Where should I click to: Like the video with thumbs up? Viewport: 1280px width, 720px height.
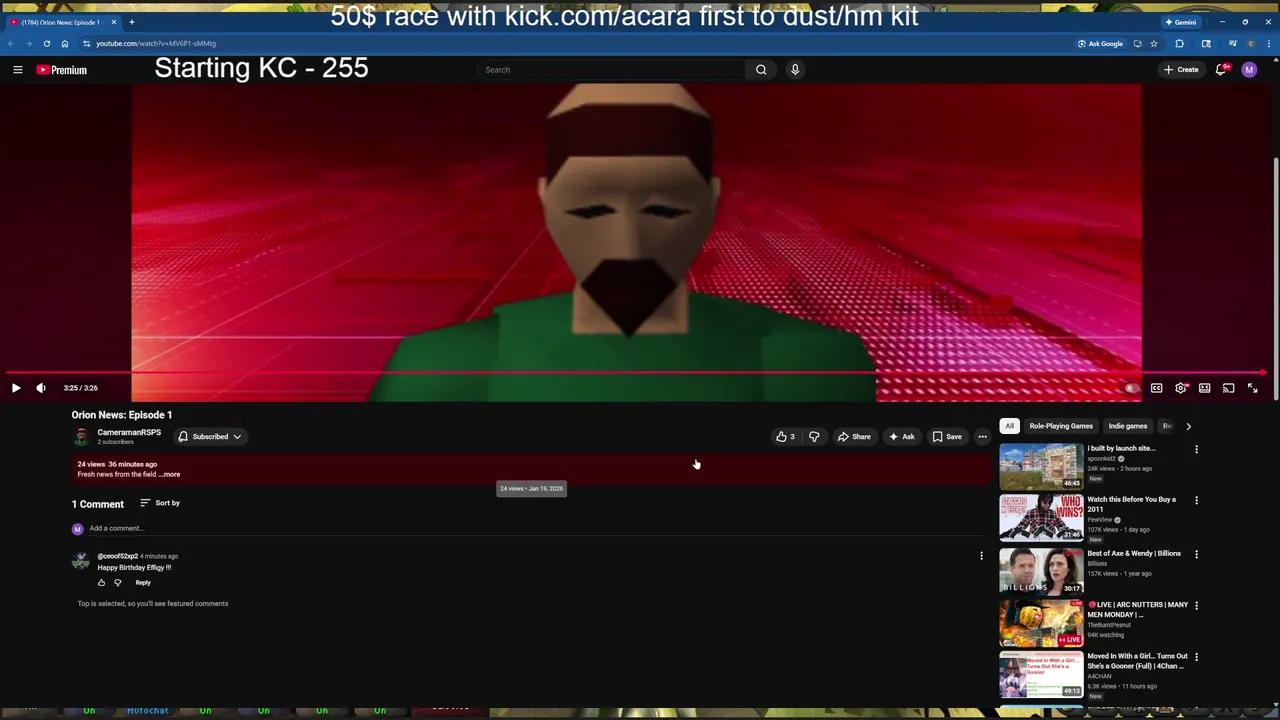[x=785, y=437]
